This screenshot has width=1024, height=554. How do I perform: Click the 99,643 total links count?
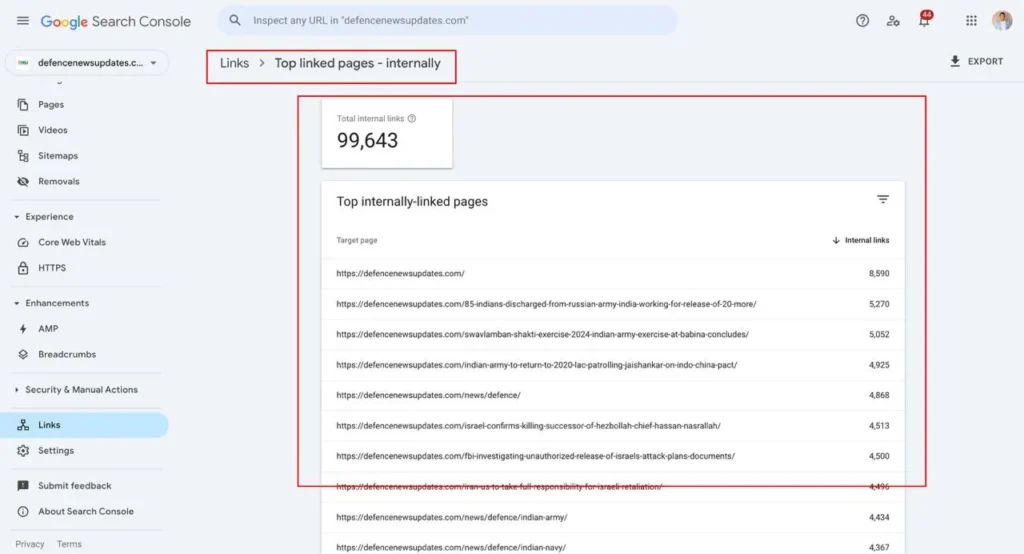[x=367, y=140]
